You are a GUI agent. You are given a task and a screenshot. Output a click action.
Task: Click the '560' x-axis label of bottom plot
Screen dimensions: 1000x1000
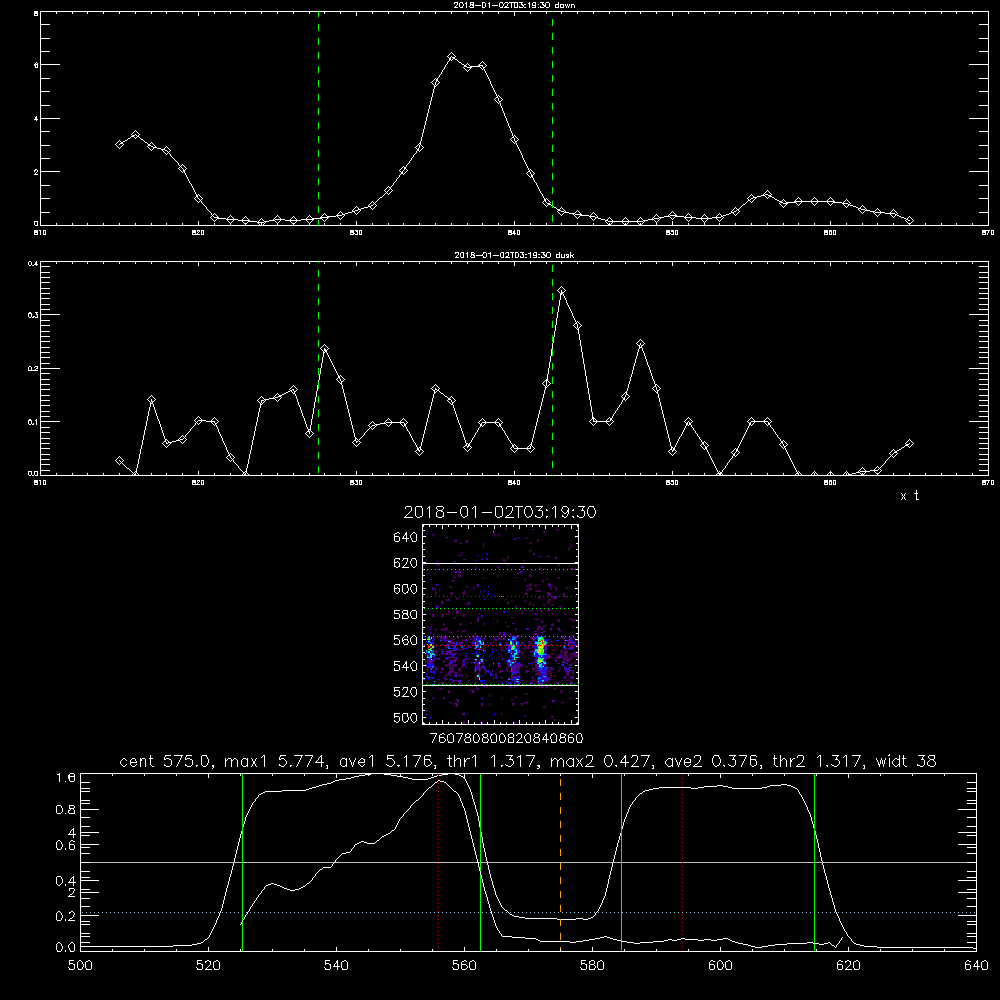464,966
